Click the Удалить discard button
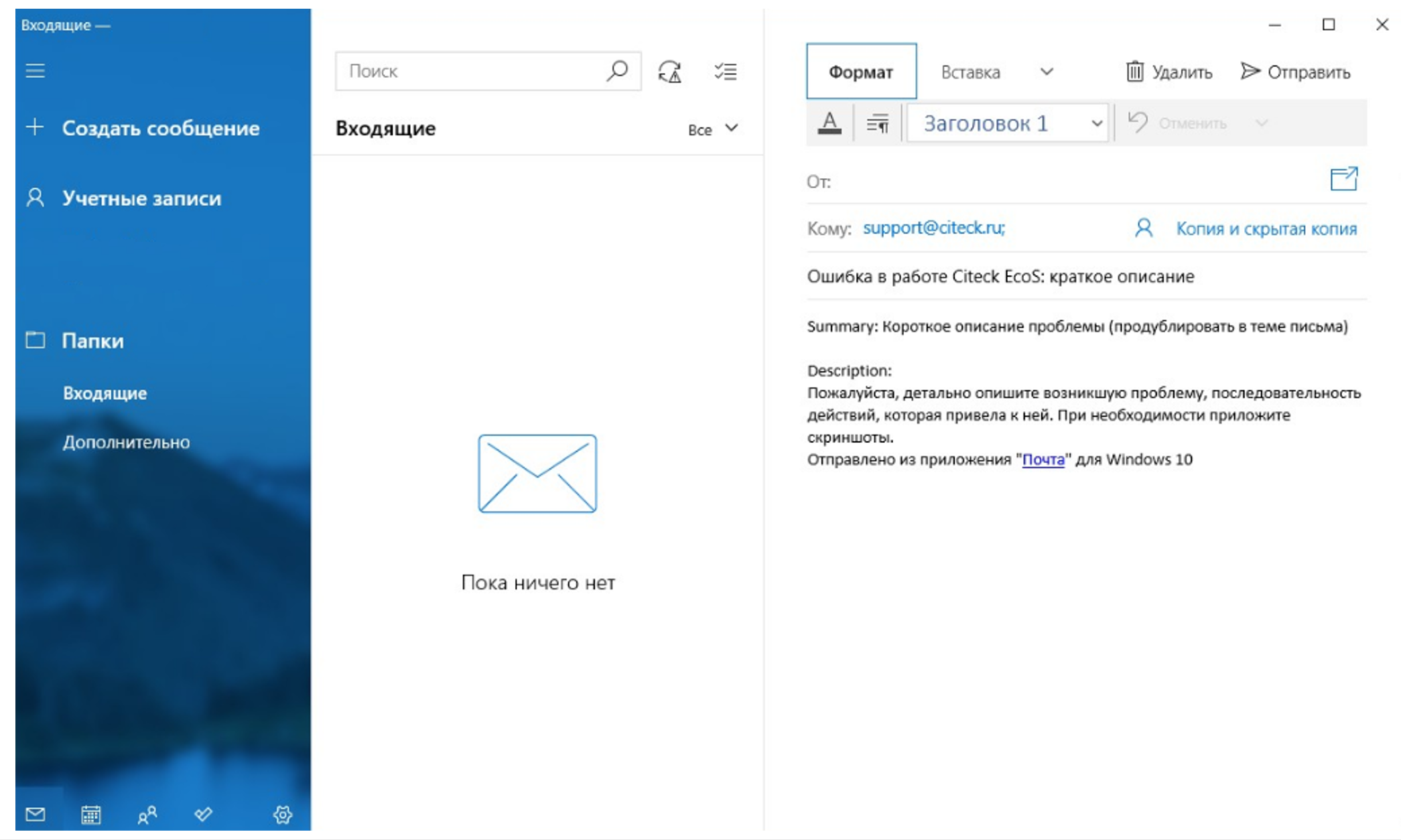Image resolution: width=1401 pixels, height=840 pixels. pyautogui.click(x=1169, y=72)
